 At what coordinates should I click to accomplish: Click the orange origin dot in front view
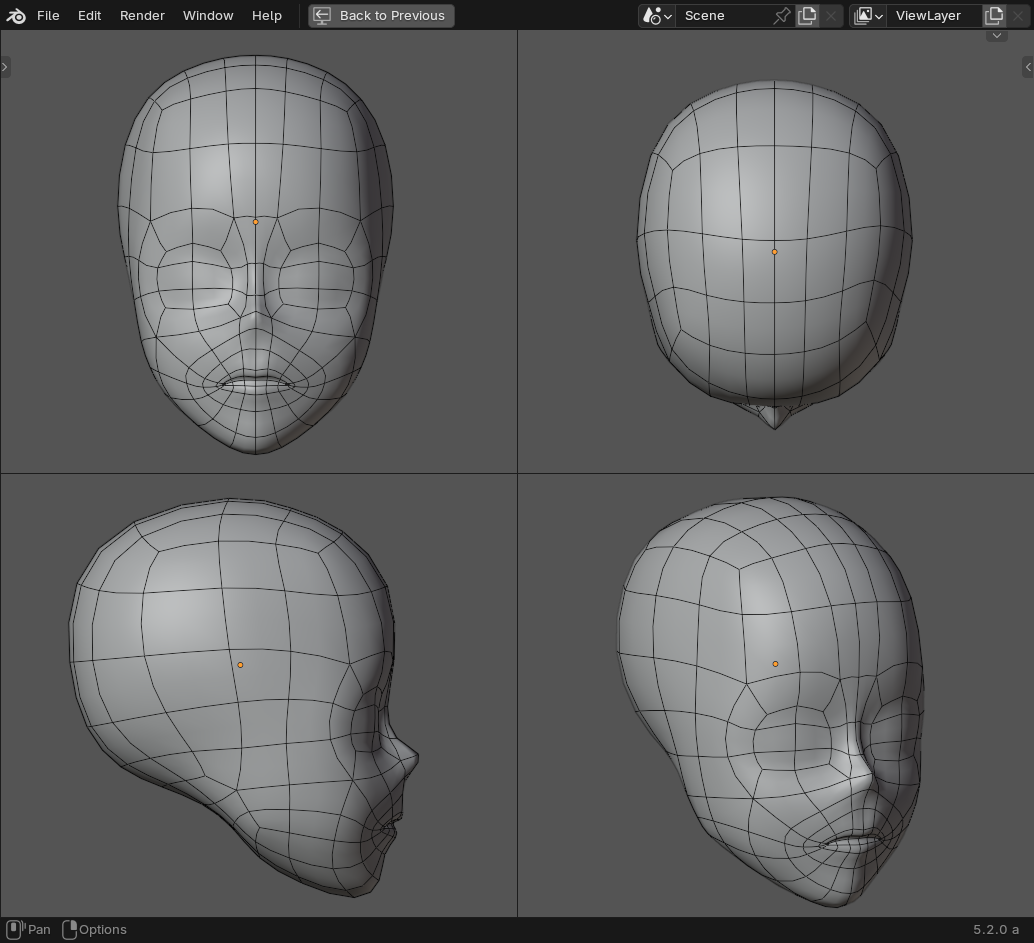255,222
